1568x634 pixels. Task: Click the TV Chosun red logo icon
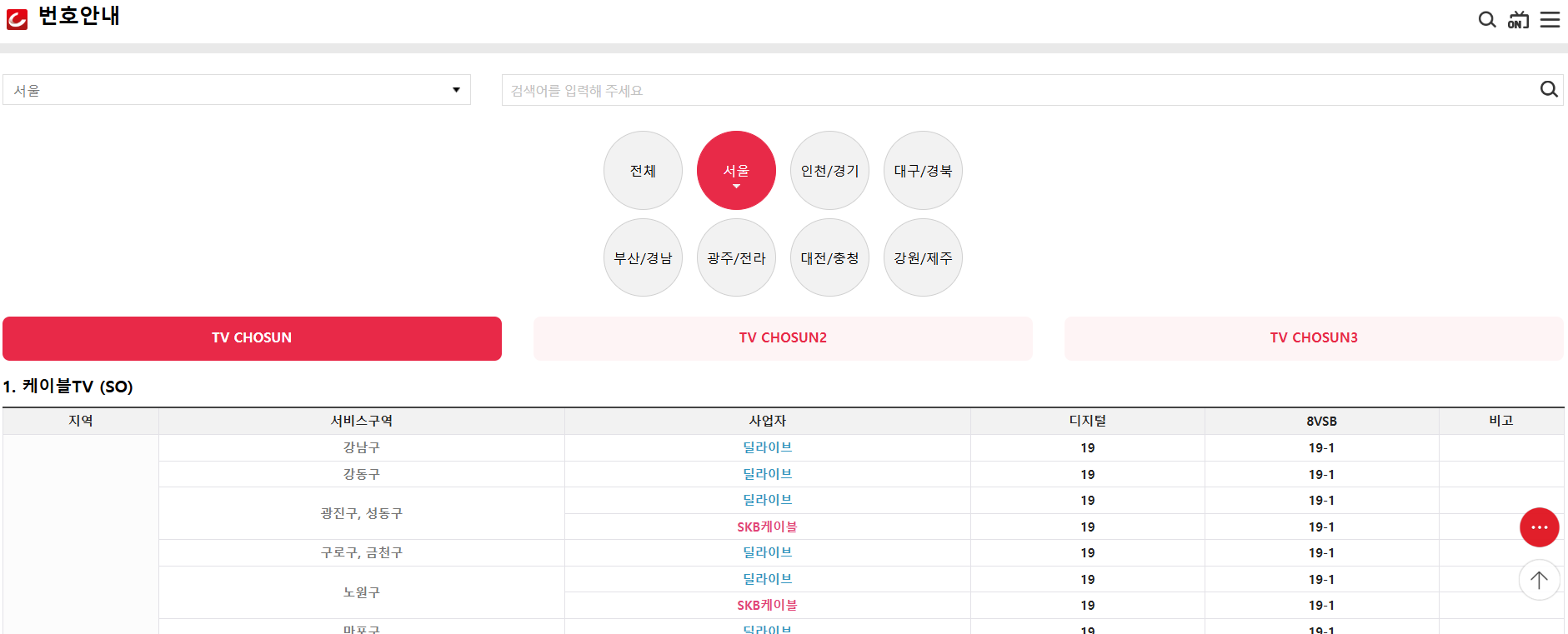[17, 18]
